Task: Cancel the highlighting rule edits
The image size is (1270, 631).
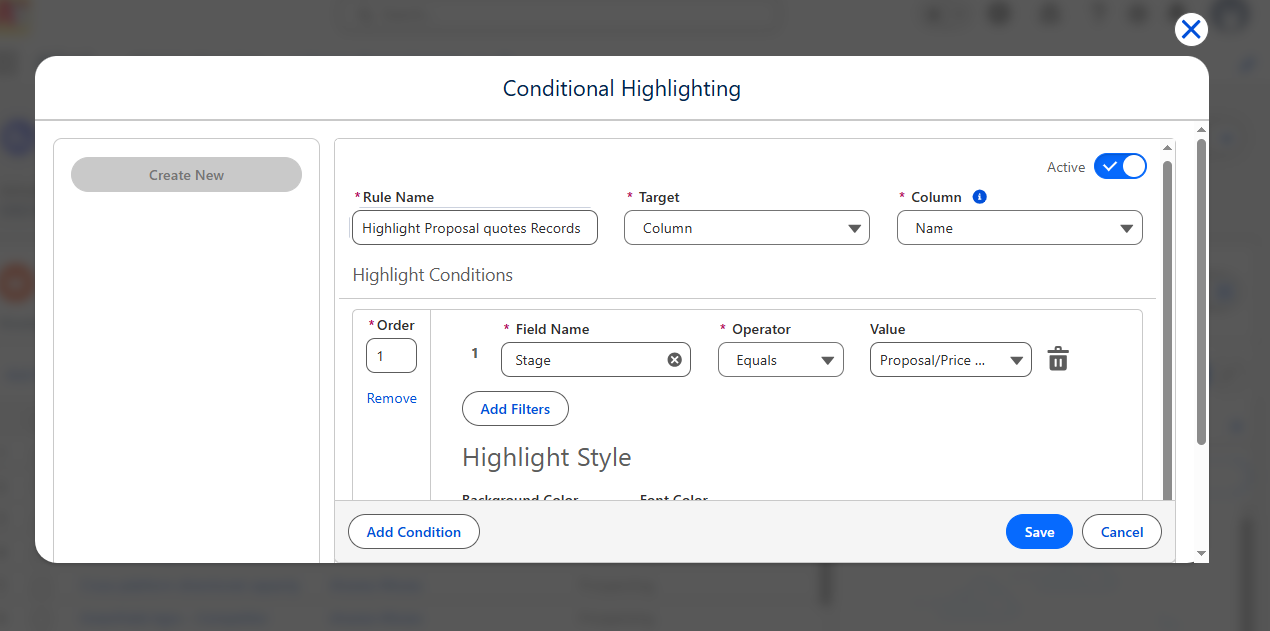Action: (x=1122, y=532)
